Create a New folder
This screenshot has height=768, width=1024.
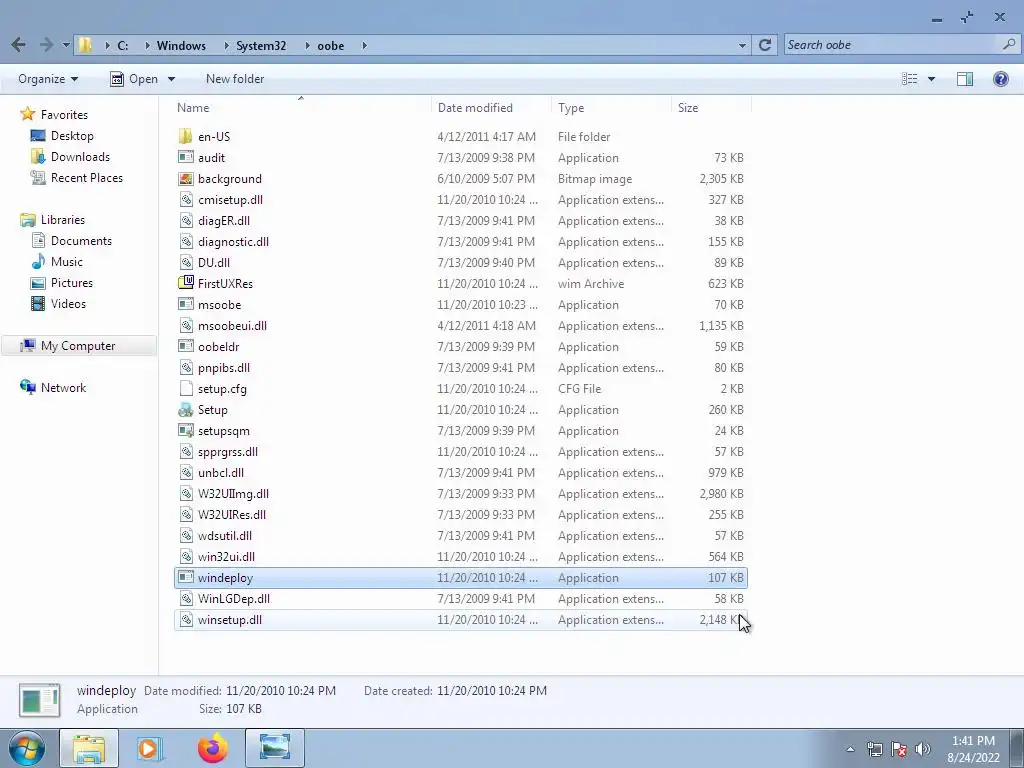pyautogui.click(x=235, y=79)
